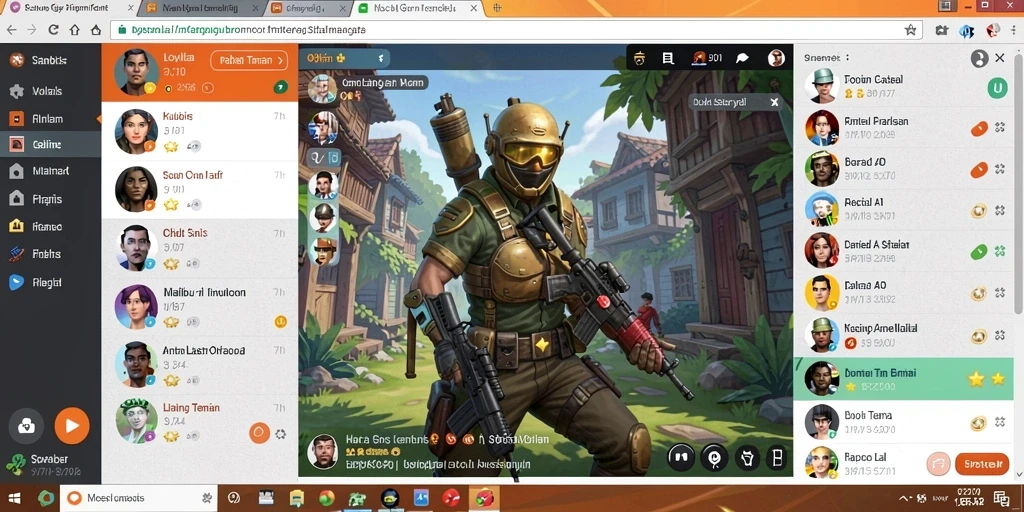Click profile icon at top of right panel

978,59
